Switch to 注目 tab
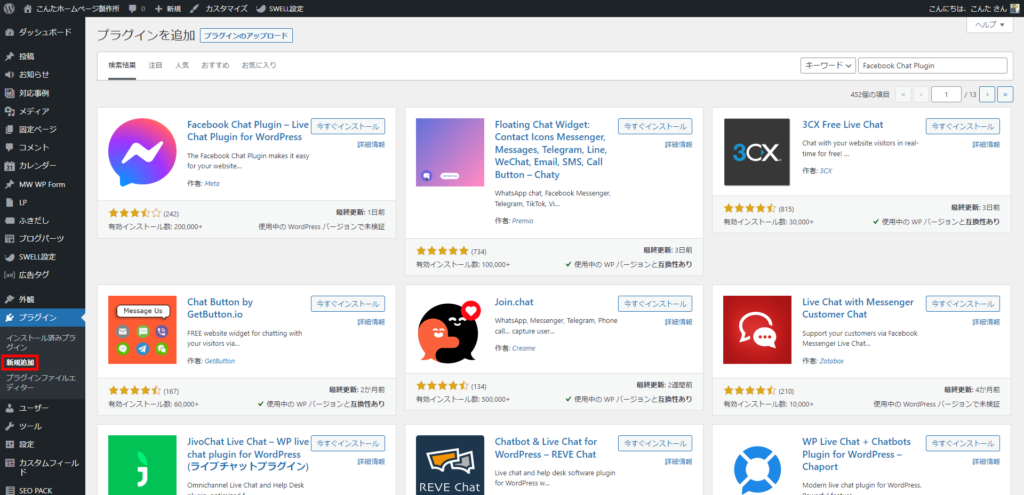Screen dimensions: 1024x495 155,65
